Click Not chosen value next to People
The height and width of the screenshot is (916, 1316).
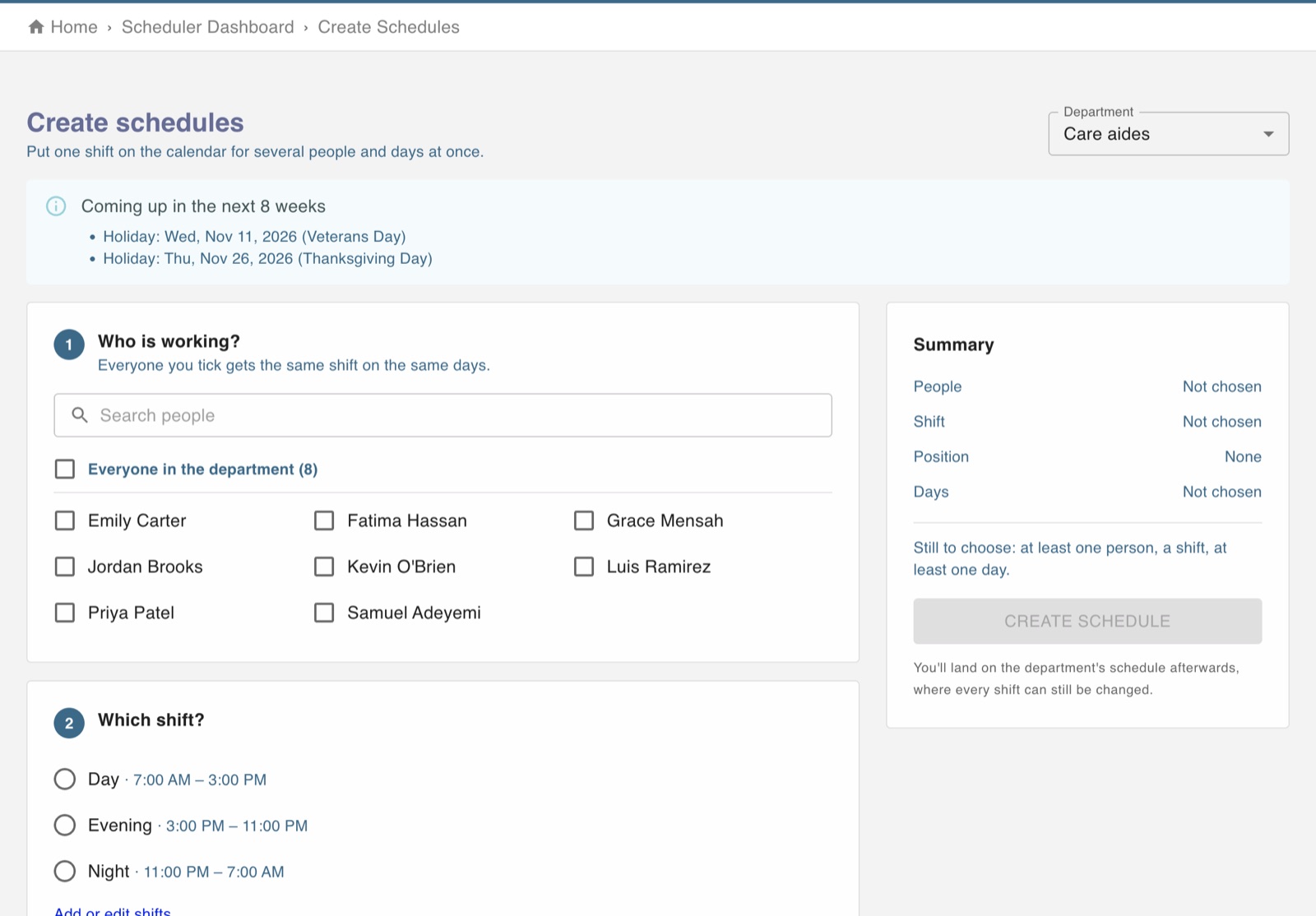pyautogui.click(x=1222, y=386)
